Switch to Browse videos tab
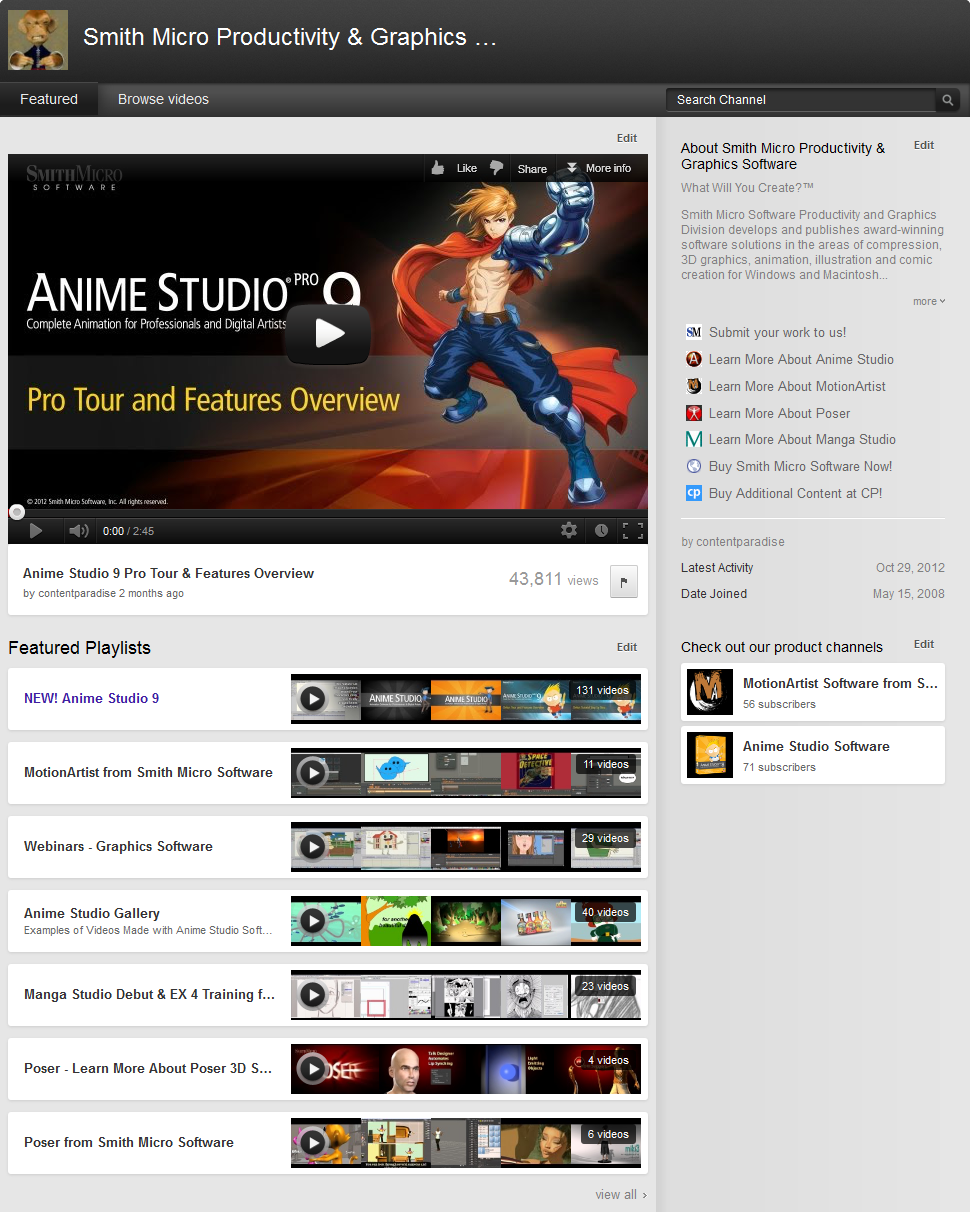Viewport: 970px width, 1212px height. pos(163,99)
